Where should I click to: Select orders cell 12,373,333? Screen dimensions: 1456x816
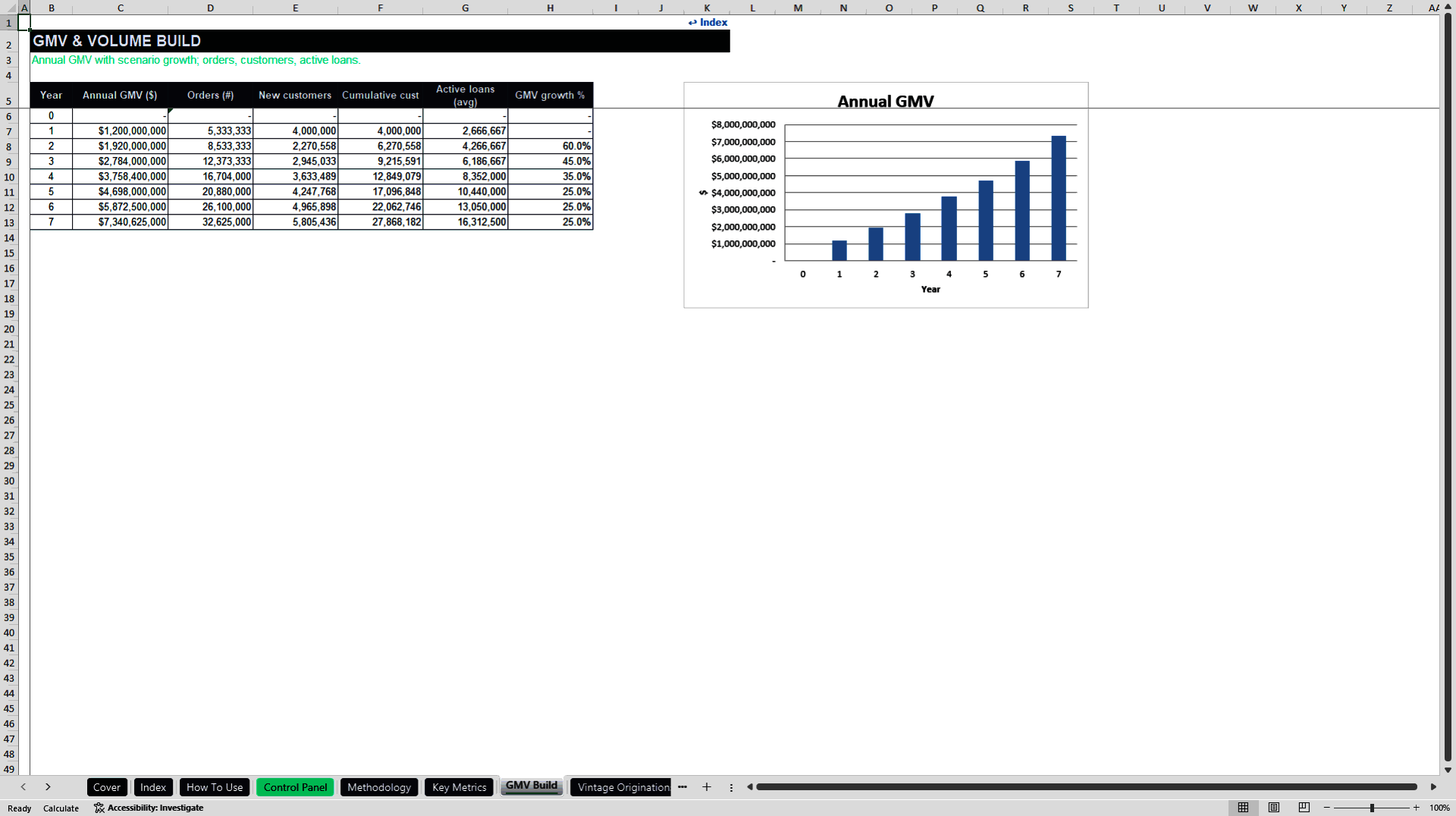tap(210, 162)
